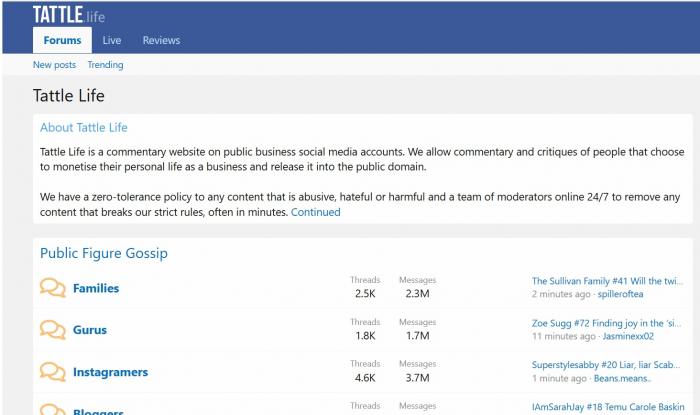The image size is (700, 415).
Task: Open Superstylesabby #20 thread
Action: click(606, 365)
